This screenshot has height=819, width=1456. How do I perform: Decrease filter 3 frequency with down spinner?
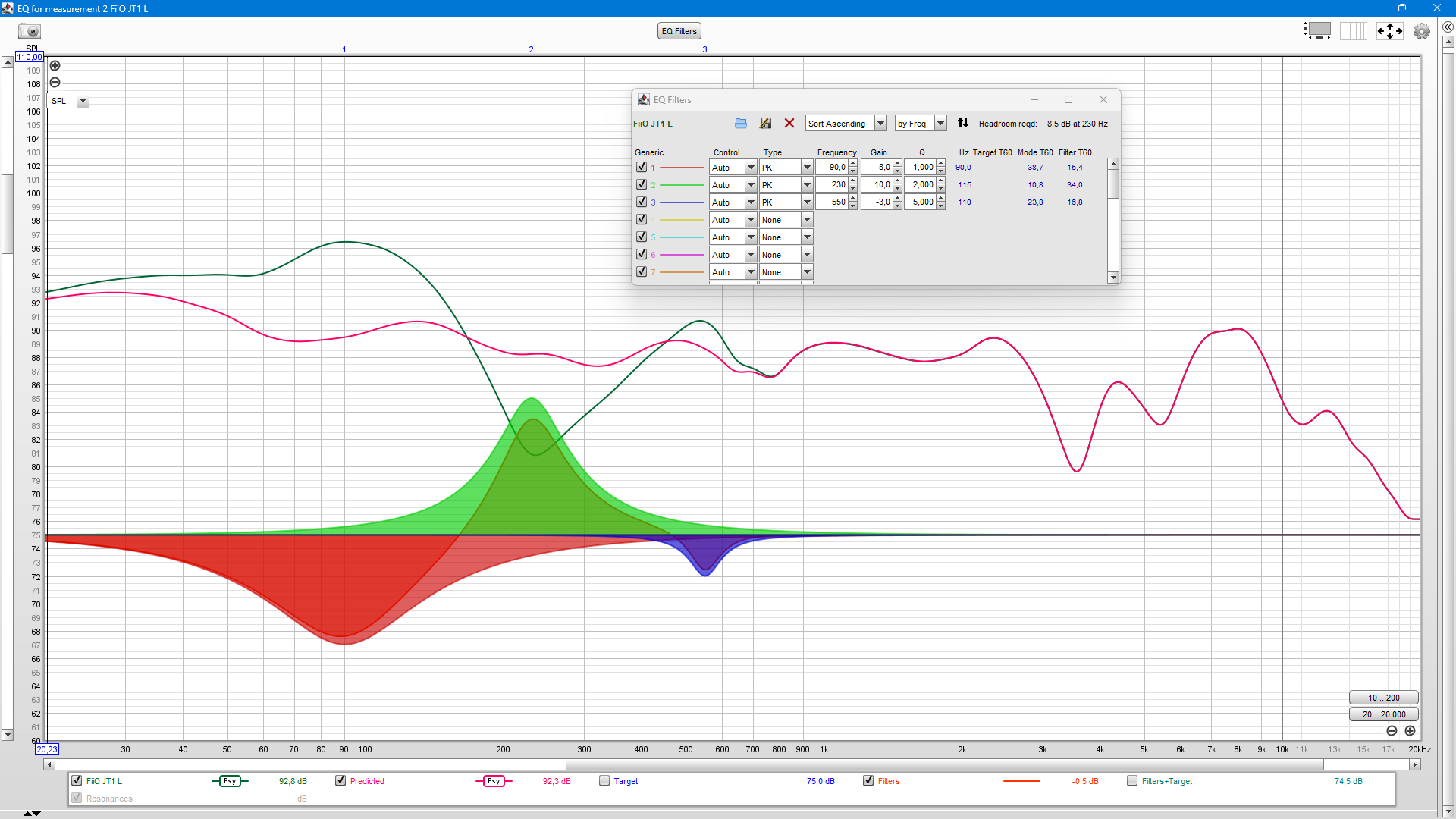[x=853, y=206]
